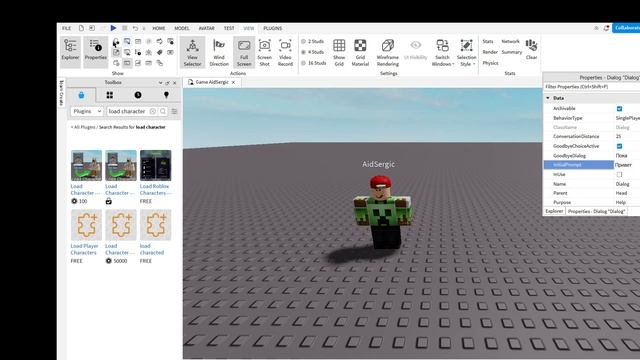Click the New file icon
640x360 pixels.
(x=81, y=28)
